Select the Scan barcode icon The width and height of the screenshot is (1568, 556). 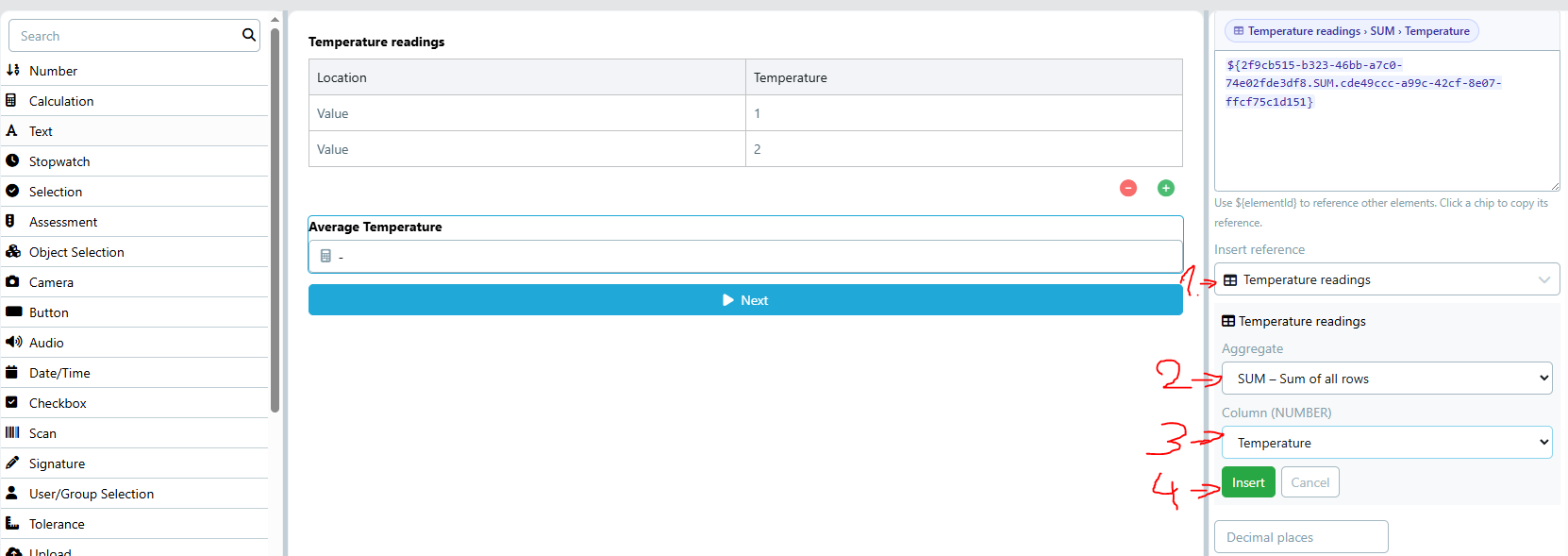(x=12, y=432)
